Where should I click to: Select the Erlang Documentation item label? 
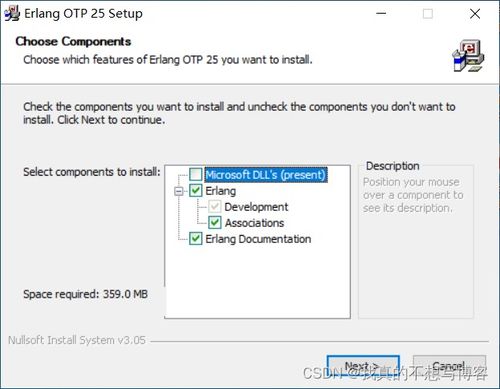[258, 239]
